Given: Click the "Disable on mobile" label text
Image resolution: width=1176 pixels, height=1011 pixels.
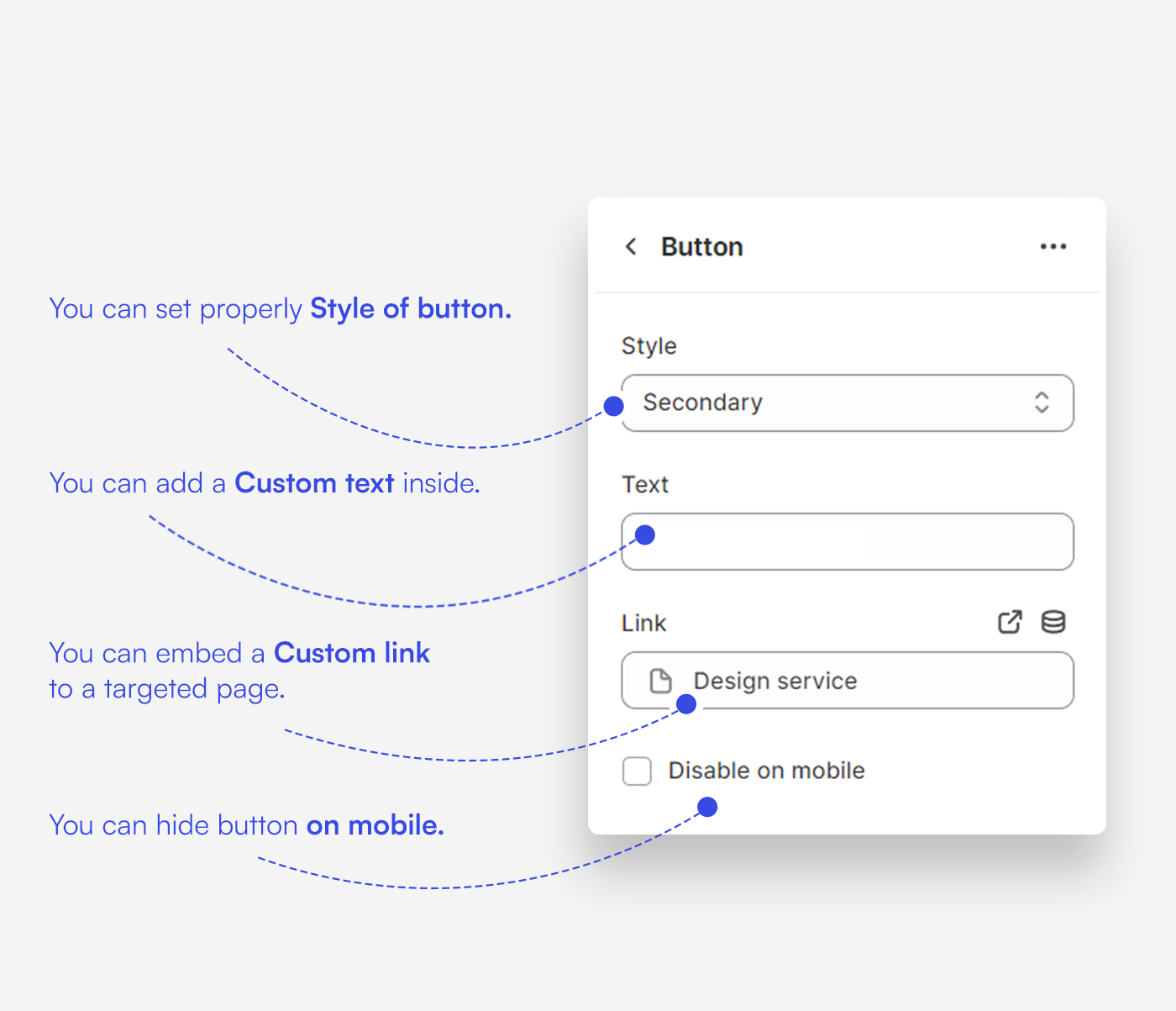Looking at the screenshot, I should [766, 771].
